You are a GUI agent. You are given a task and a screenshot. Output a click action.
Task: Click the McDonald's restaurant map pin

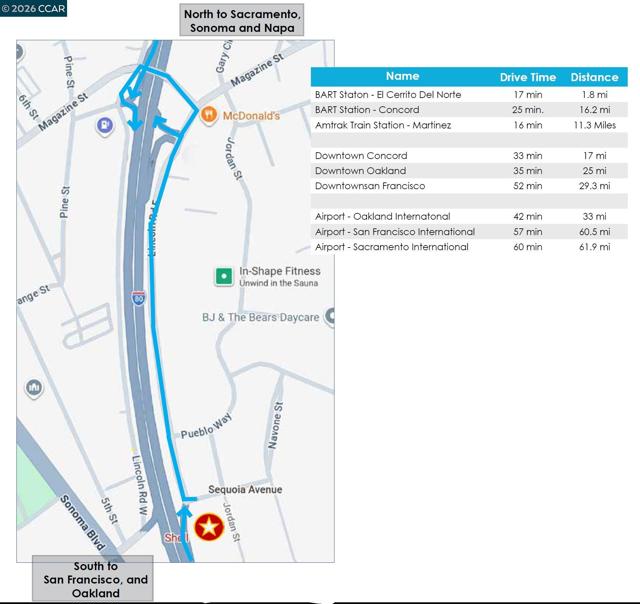[209, 115]
